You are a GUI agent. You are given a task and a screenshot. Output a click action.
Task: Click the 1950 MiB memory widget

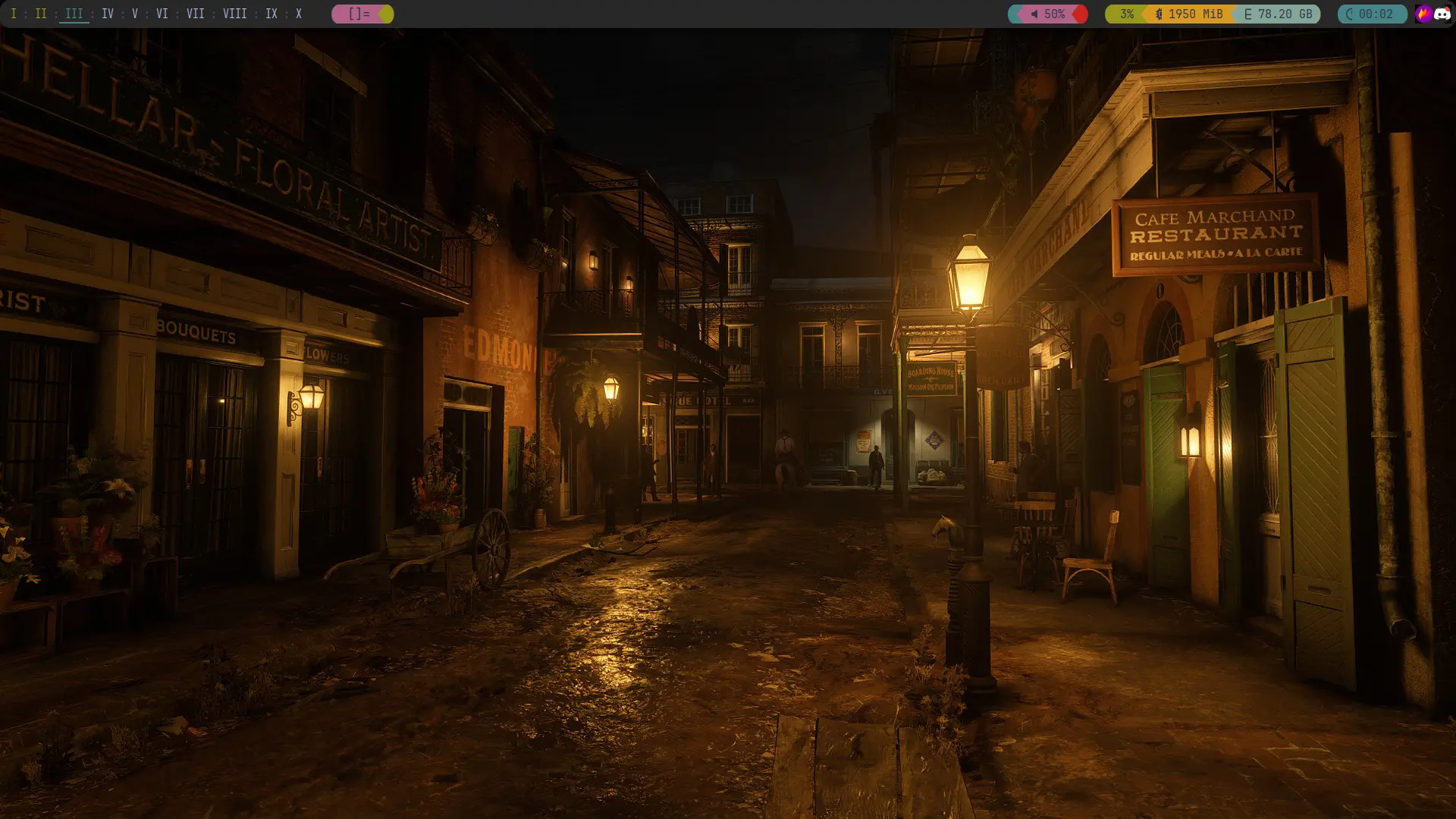pos(1189,14)
